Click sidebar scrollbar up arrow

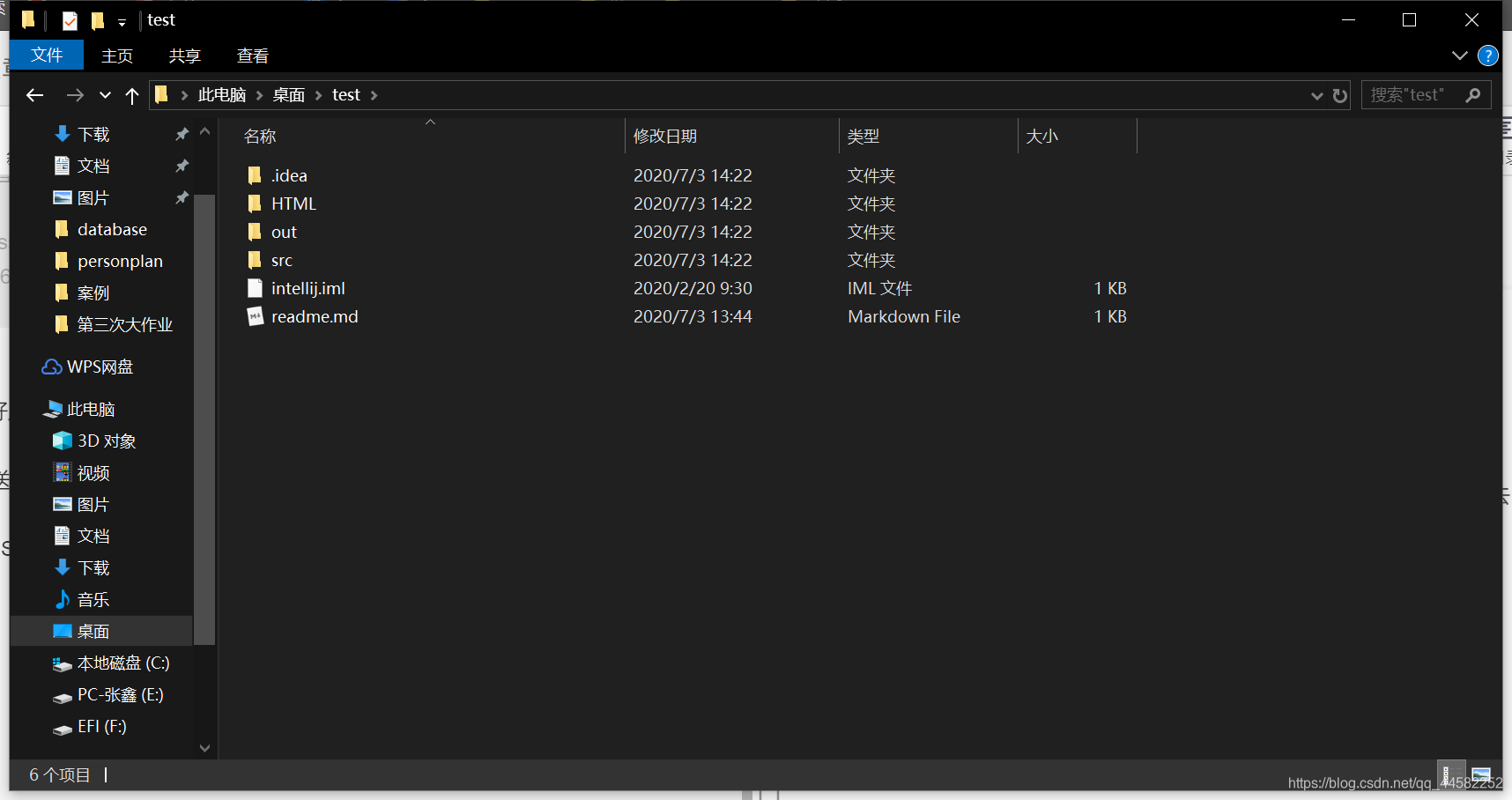[x=204, y=131]
